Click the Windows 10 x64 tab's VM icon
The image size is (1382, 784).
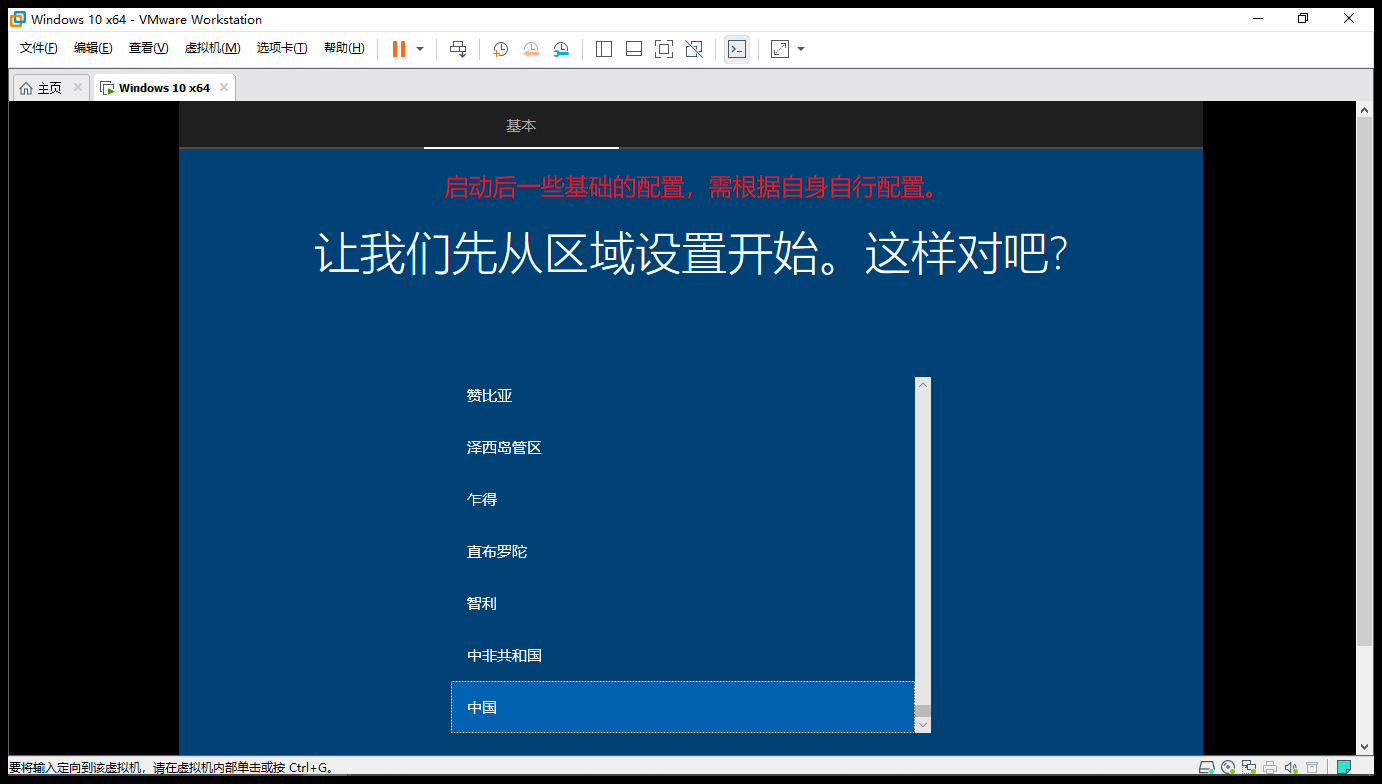pos(107,88)
